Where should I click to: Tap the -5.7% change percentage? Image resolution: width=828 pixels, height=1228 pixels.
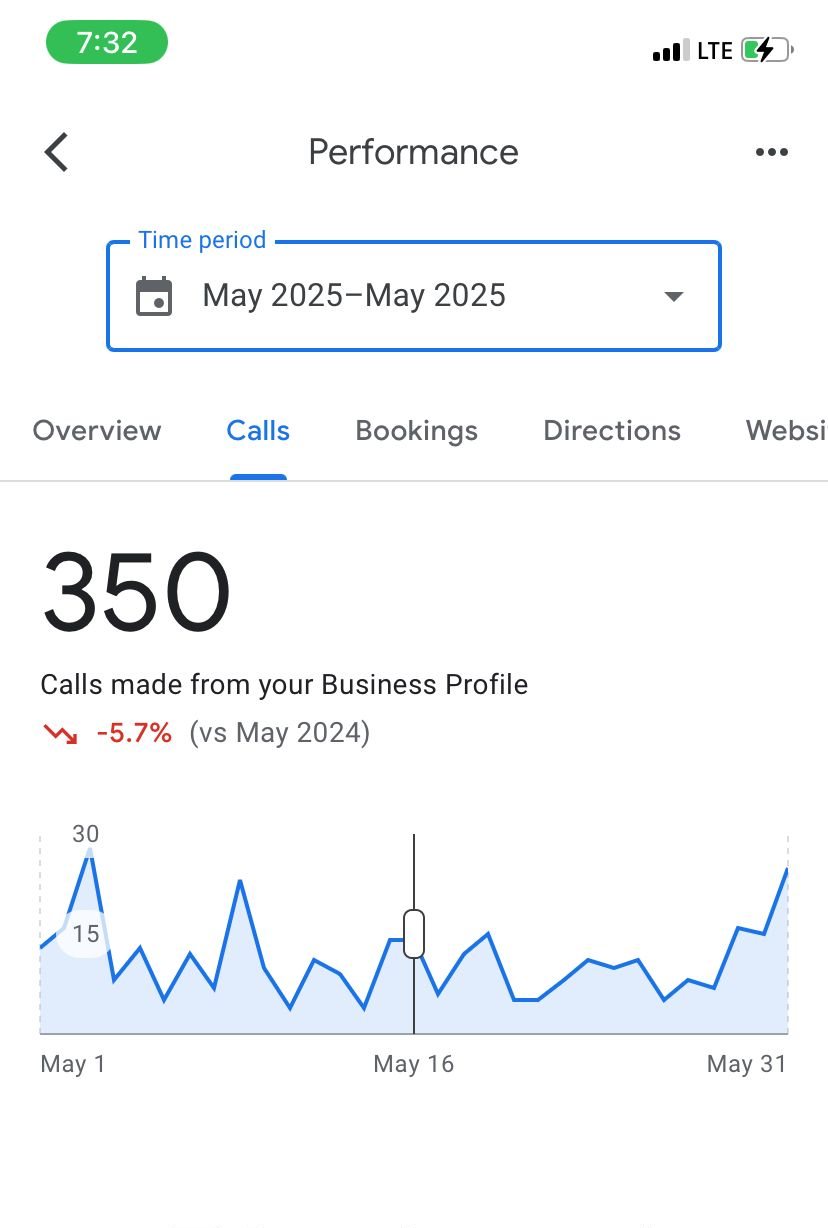pyautogui.click(x=134, y=734)
